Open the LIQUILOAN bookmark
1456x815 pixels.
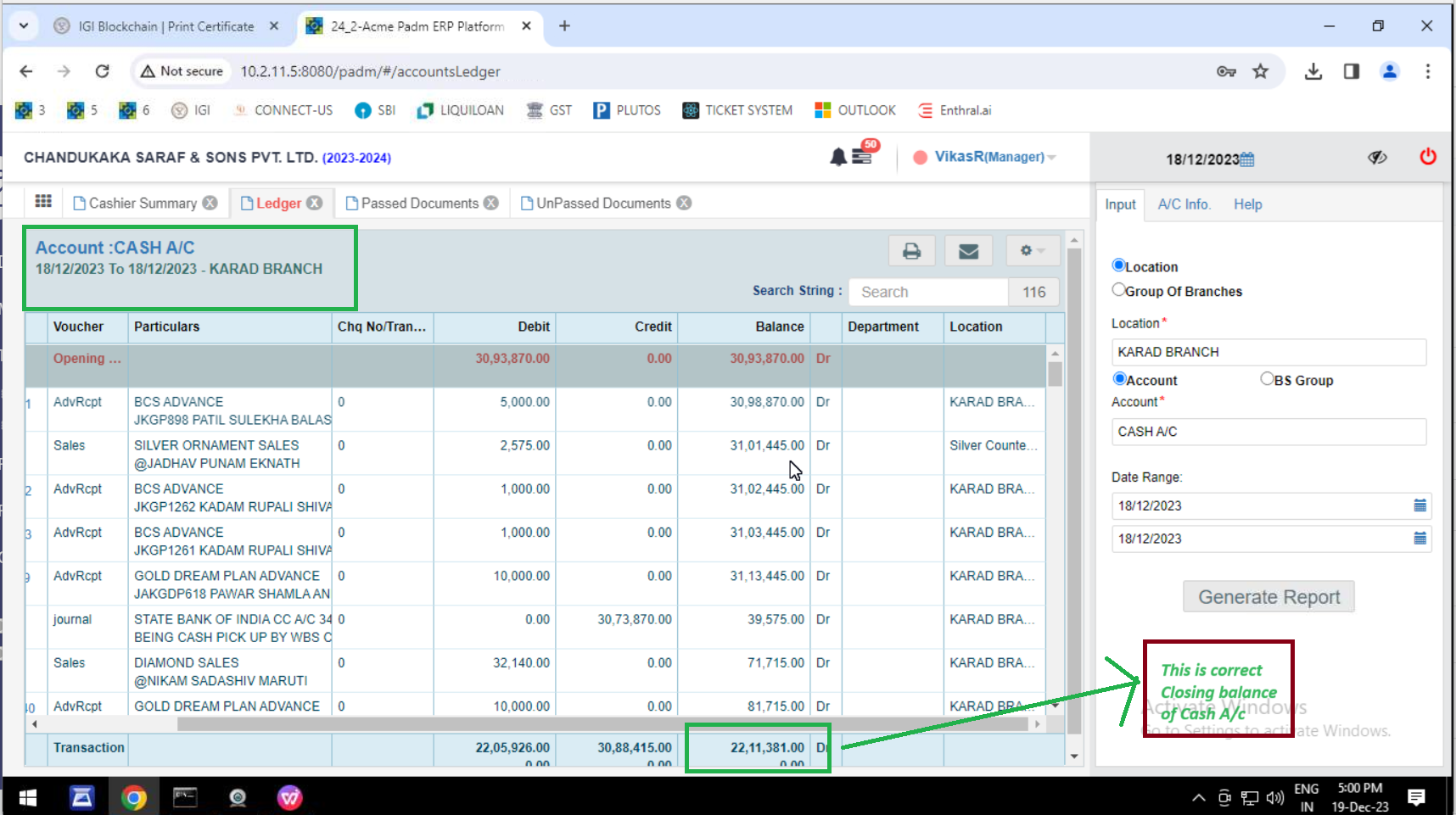coord(460,110)
